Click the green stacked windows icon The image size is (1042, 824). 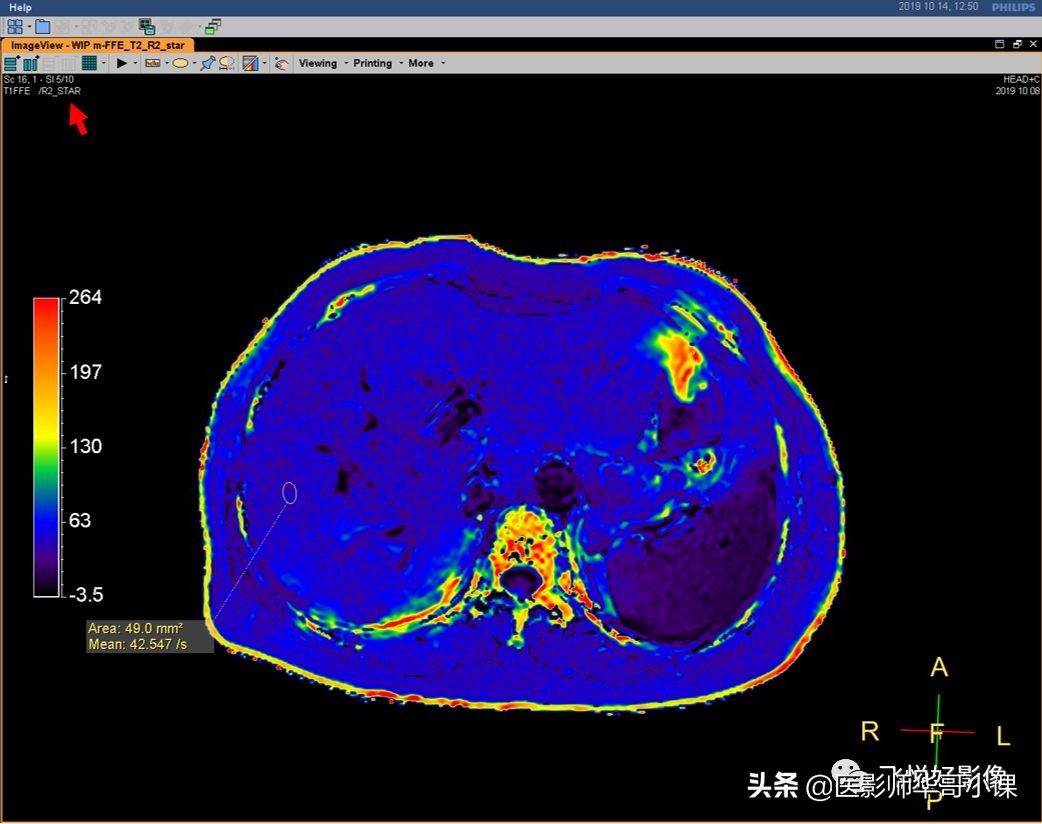[x=213, y=27]
